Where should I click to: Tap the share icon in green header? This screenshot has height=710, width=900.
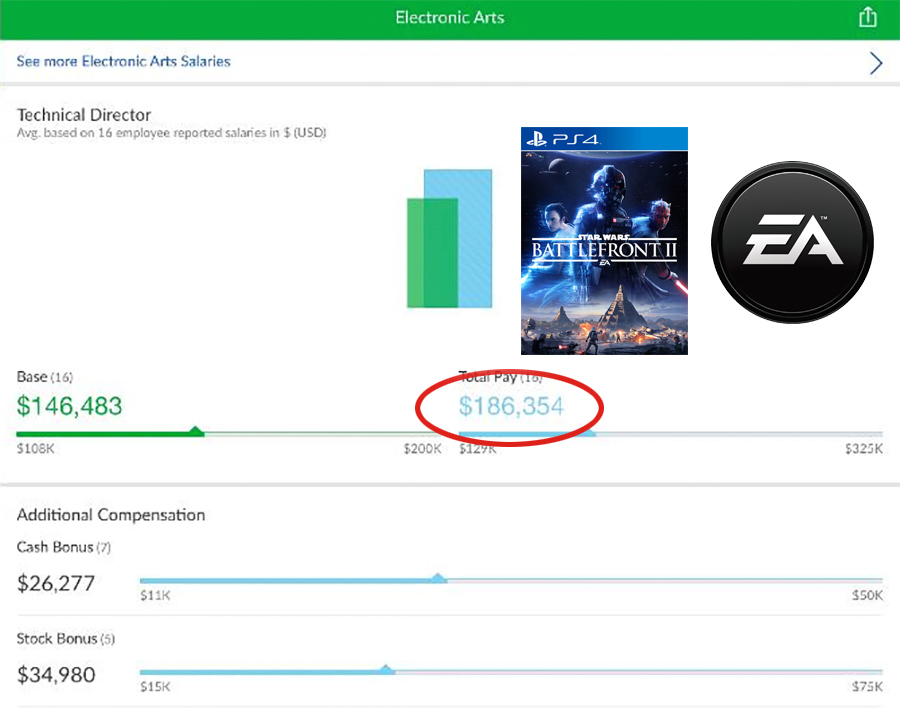(x=867, y=17)
